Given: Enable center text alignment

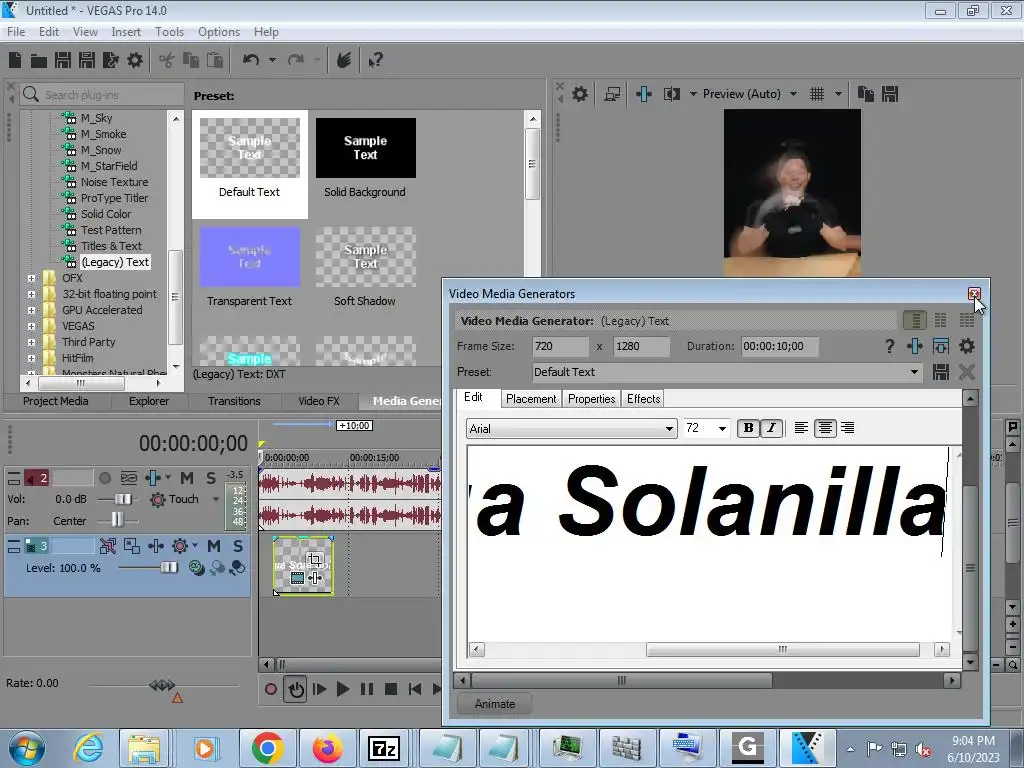Looking at the screenshot, I should click(825, 428).
